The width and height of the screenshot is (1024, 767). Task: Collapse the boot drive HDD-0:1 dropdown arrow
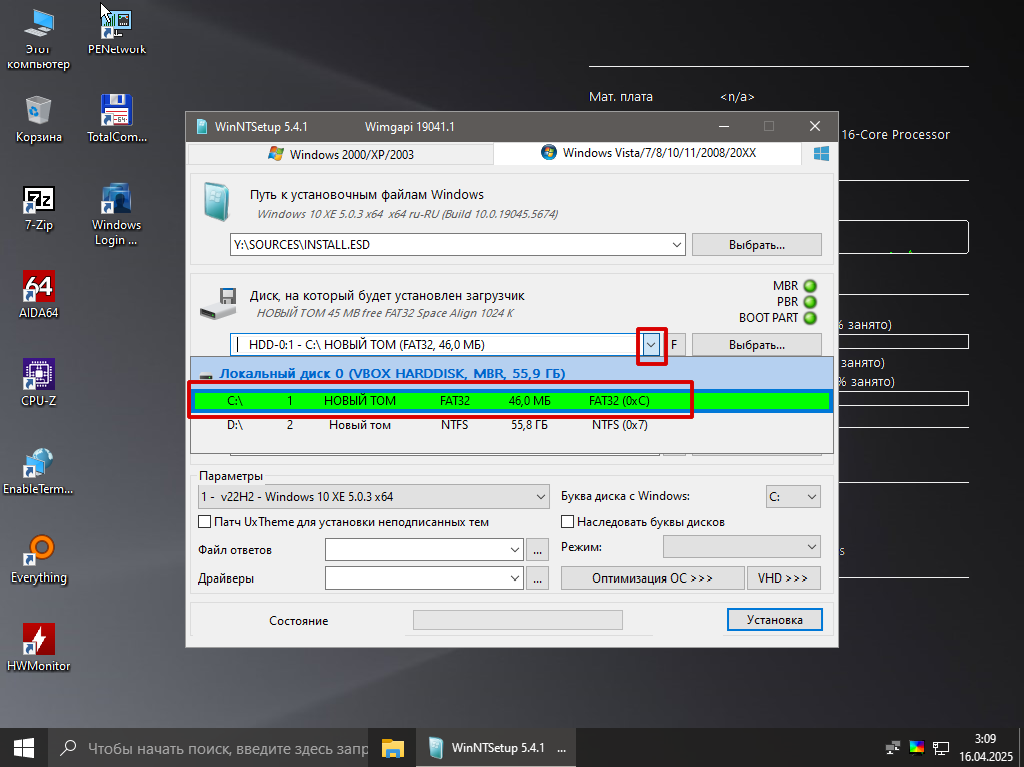point(651,345)
